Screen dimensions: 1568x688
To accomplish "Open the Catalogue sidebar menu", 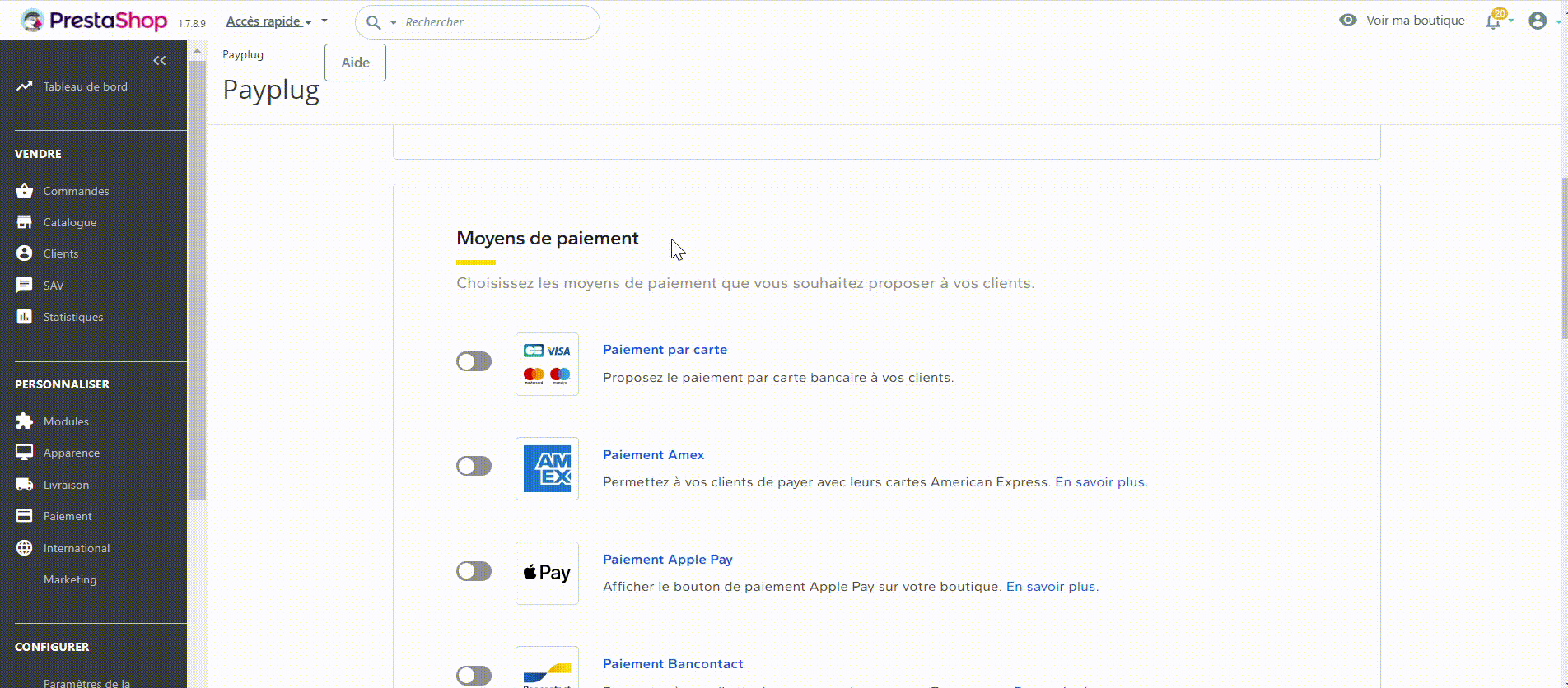I will click(x=70, y=222).
